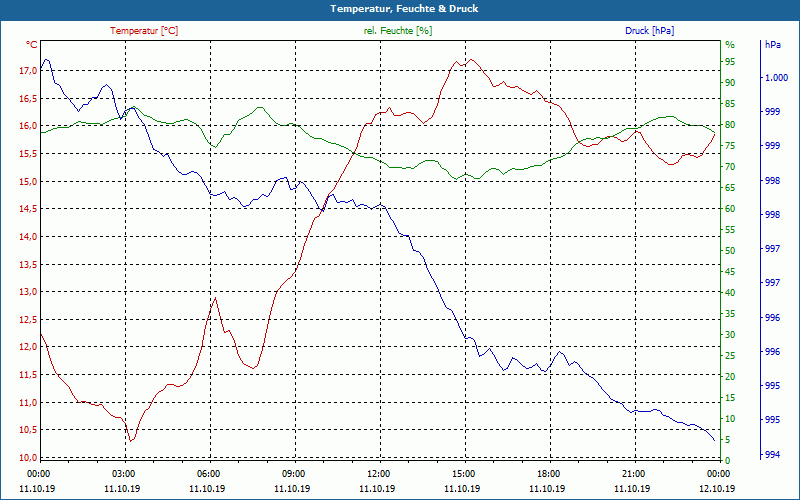Click '95' on the green humidity axis

[730, 62]
